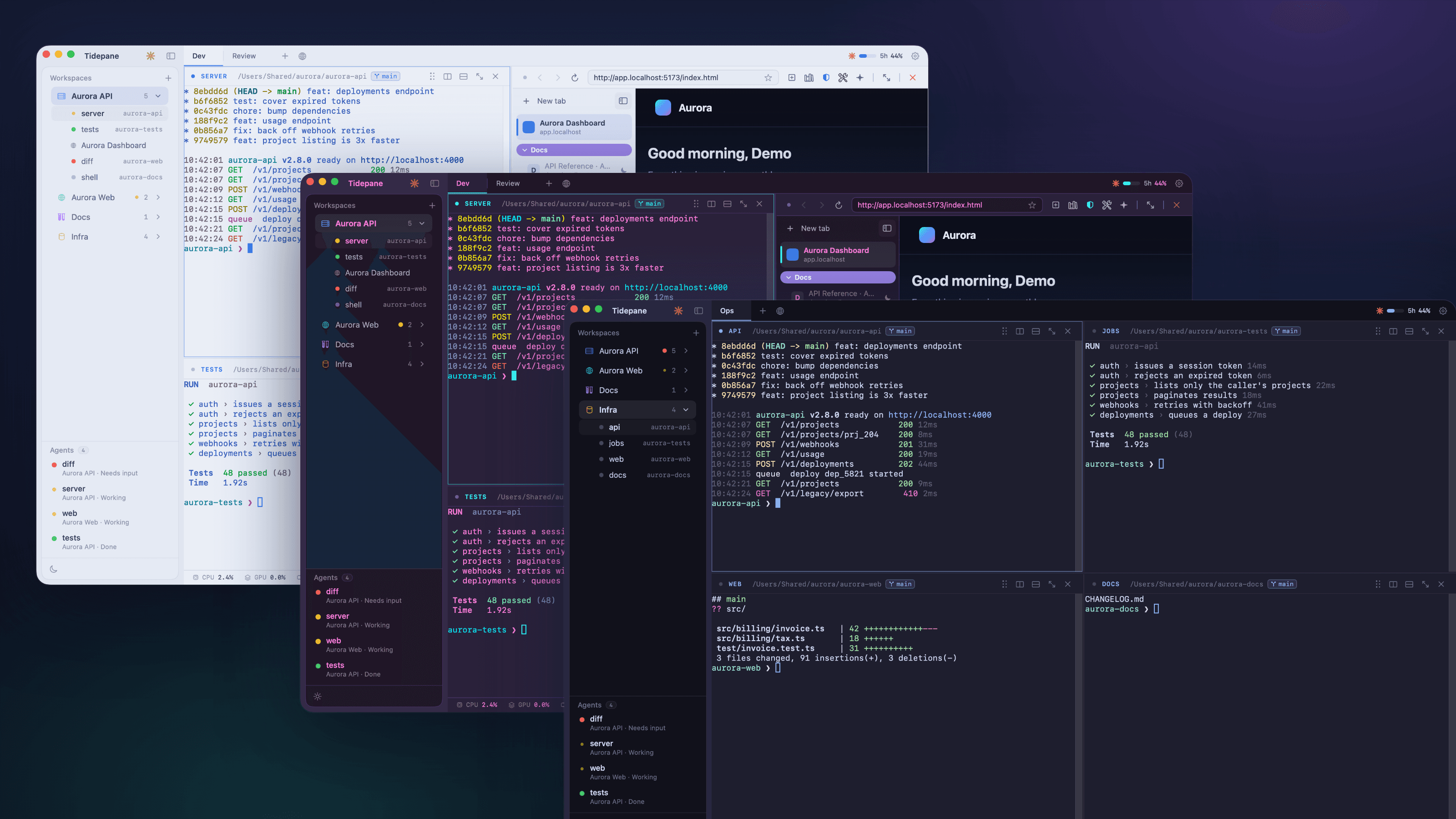Collapse Aurora API workspace in light window
Image resolution: width=1456 pixels, height=819 pixels.
158,96
